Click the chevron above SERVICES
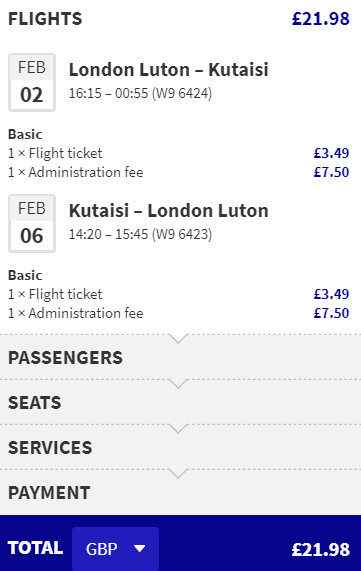361x571 pixels. (178, 429)
